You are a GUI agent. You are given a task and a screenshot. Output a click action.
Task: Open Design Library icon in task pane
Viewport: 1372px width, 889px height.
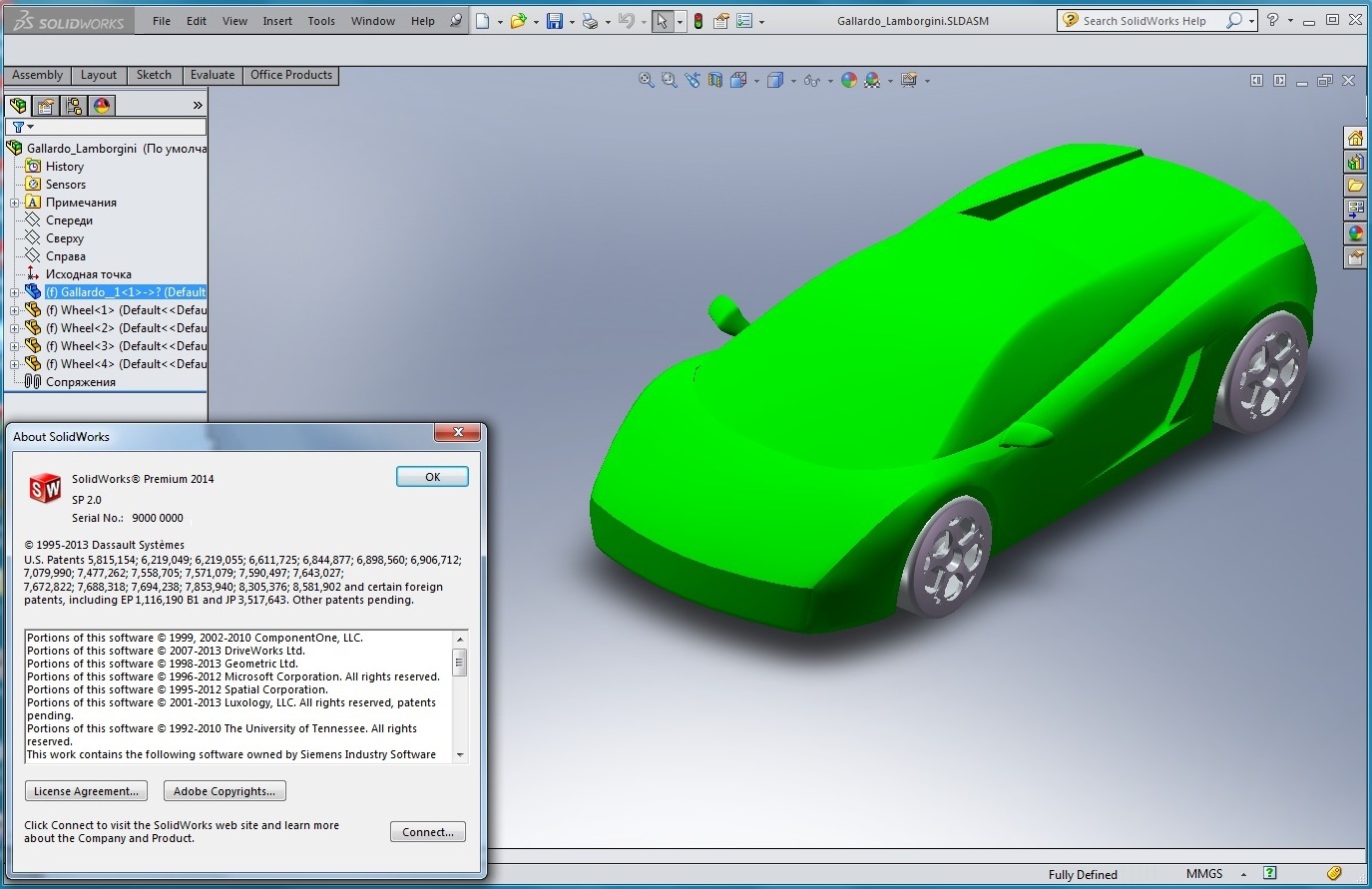1355,162
